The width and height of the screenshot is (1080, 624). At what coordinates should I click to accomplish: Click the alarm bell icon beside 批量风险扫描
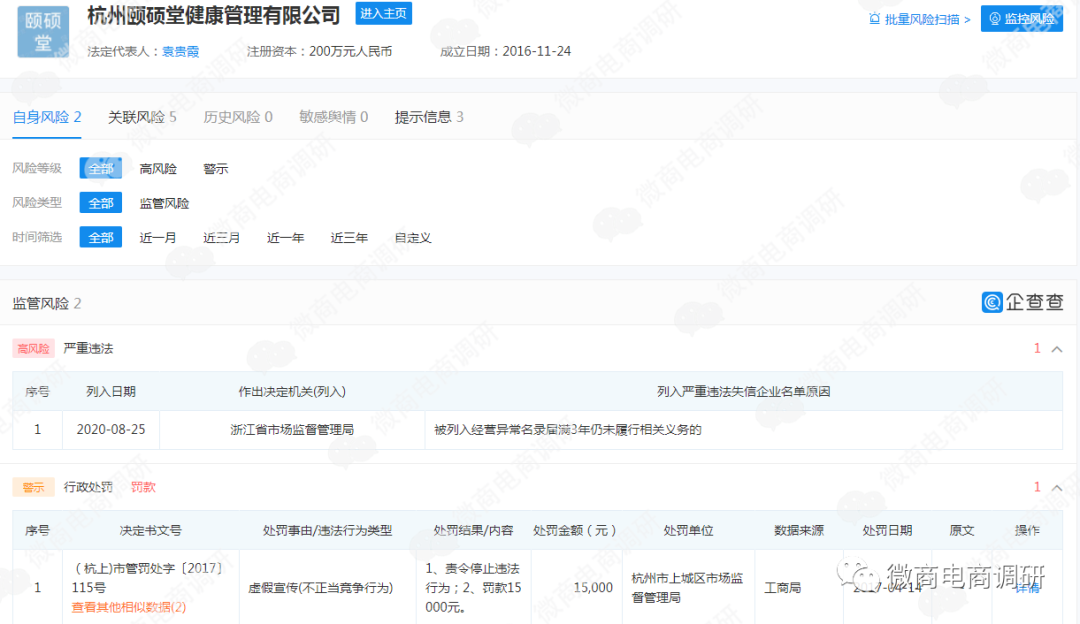pos(874,18)
